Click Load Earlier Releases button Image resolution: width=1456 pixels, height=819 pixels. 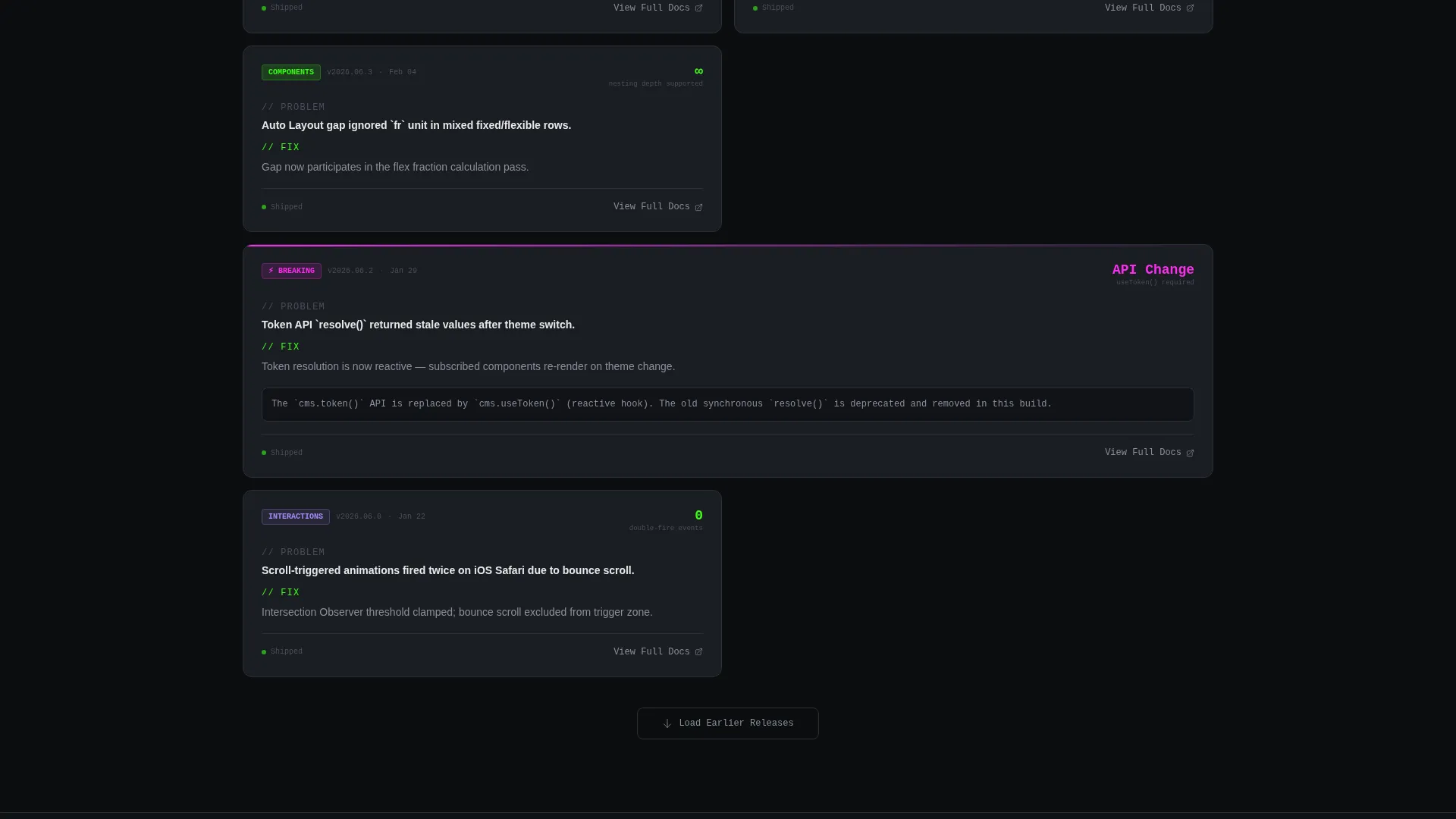click(x=727, y=723)
